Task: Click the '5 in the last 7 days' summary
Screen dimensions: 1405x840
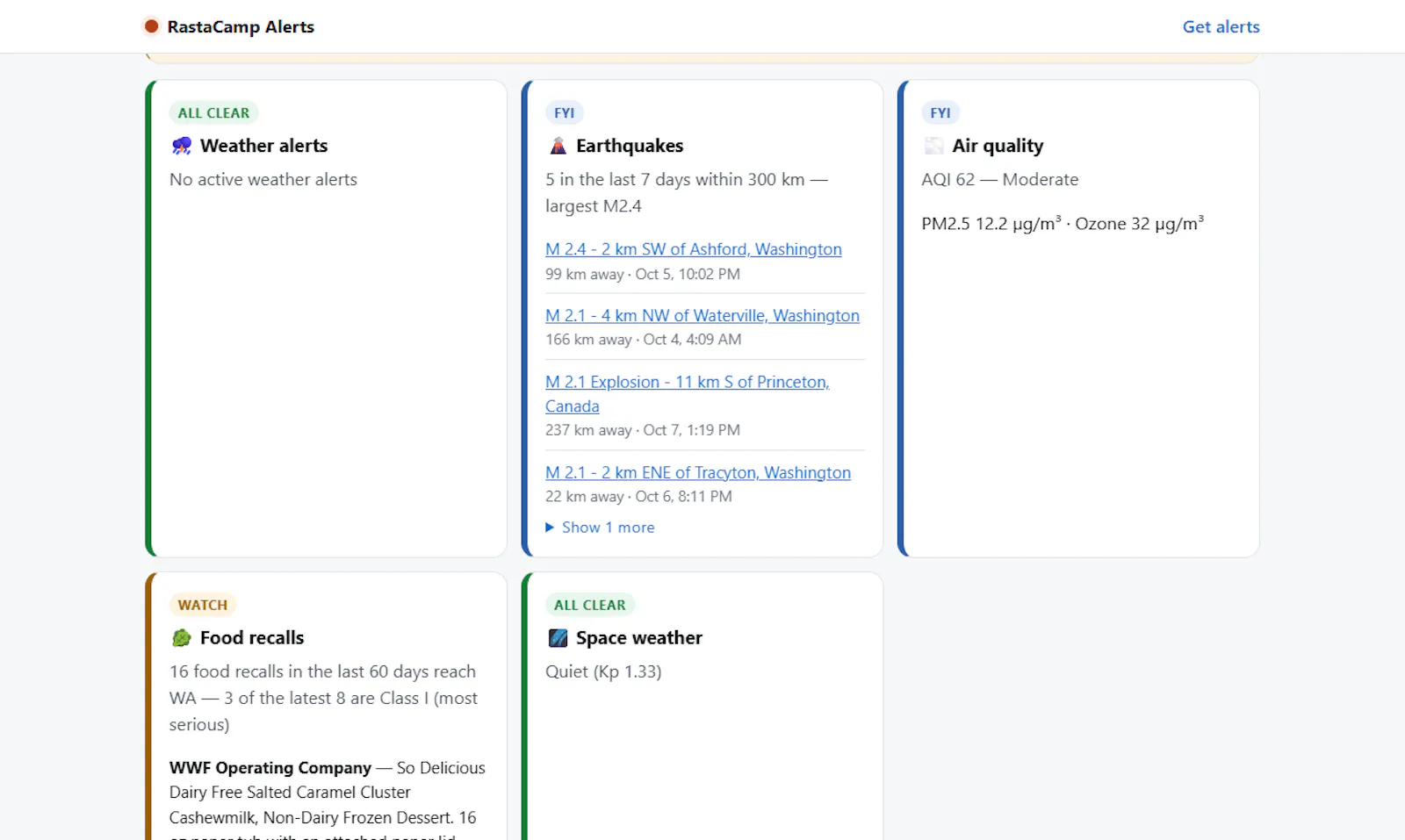Action: point(687,192)
